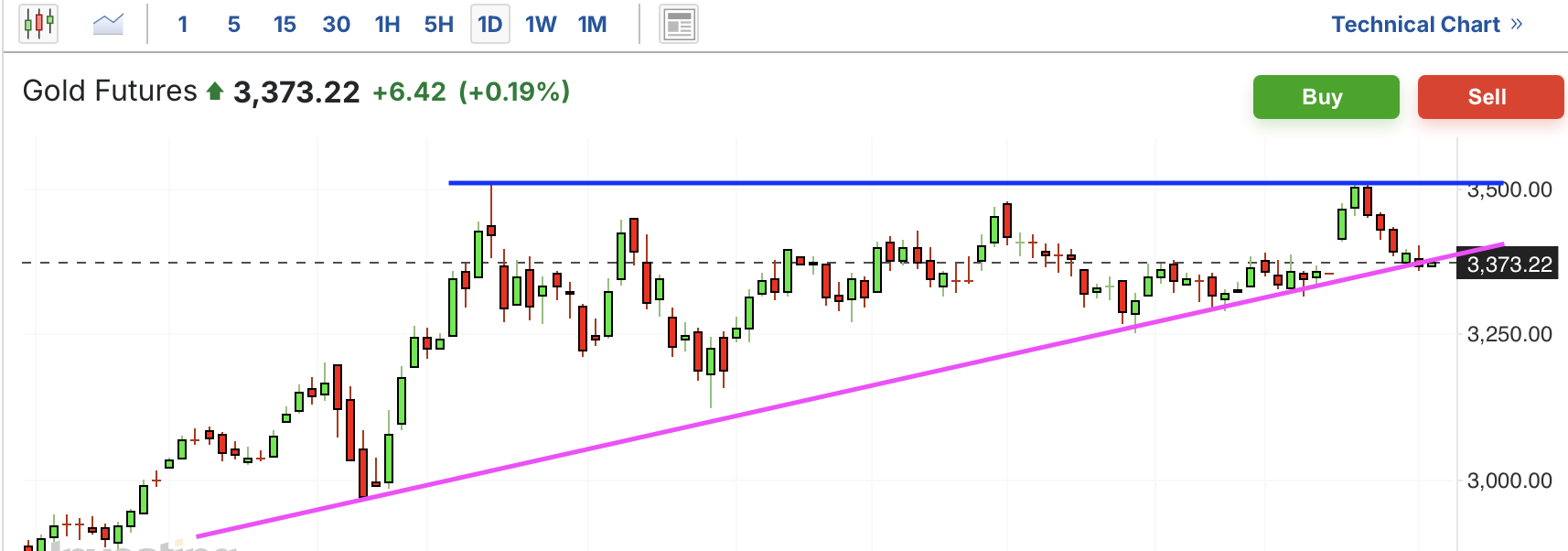Select the 5 minute timeframe

(234, 24)
